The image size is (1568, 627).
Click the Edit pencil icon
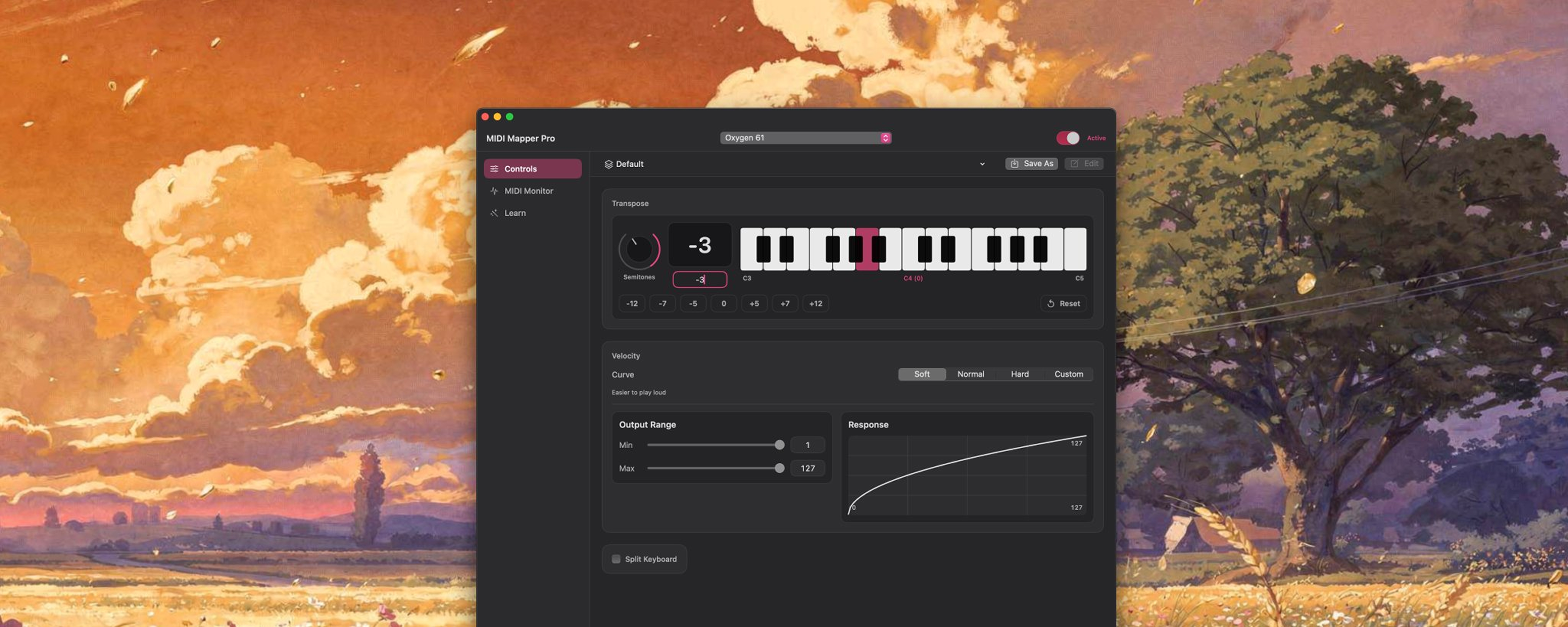click(1074, 163)
